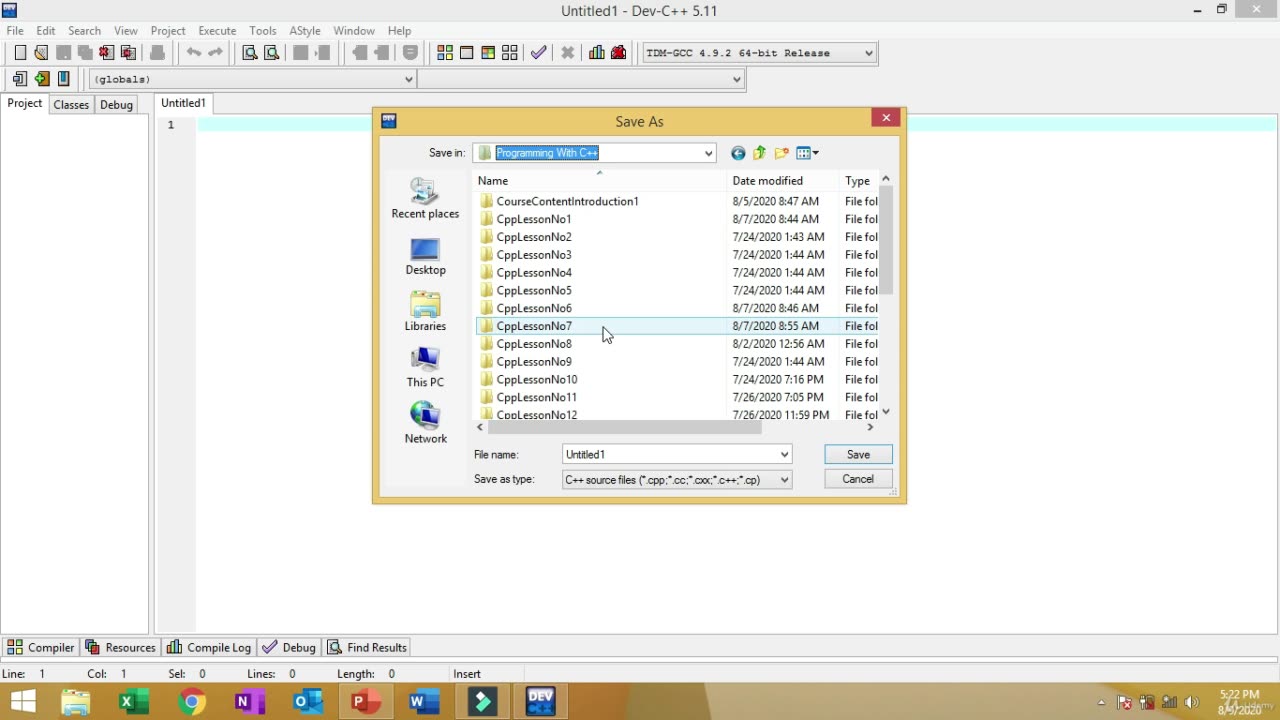The height and width of the screenshot is (720, 1280).
Task: Select the CourseContentIntroduction1 folder
Action: [x=567, y=201]
